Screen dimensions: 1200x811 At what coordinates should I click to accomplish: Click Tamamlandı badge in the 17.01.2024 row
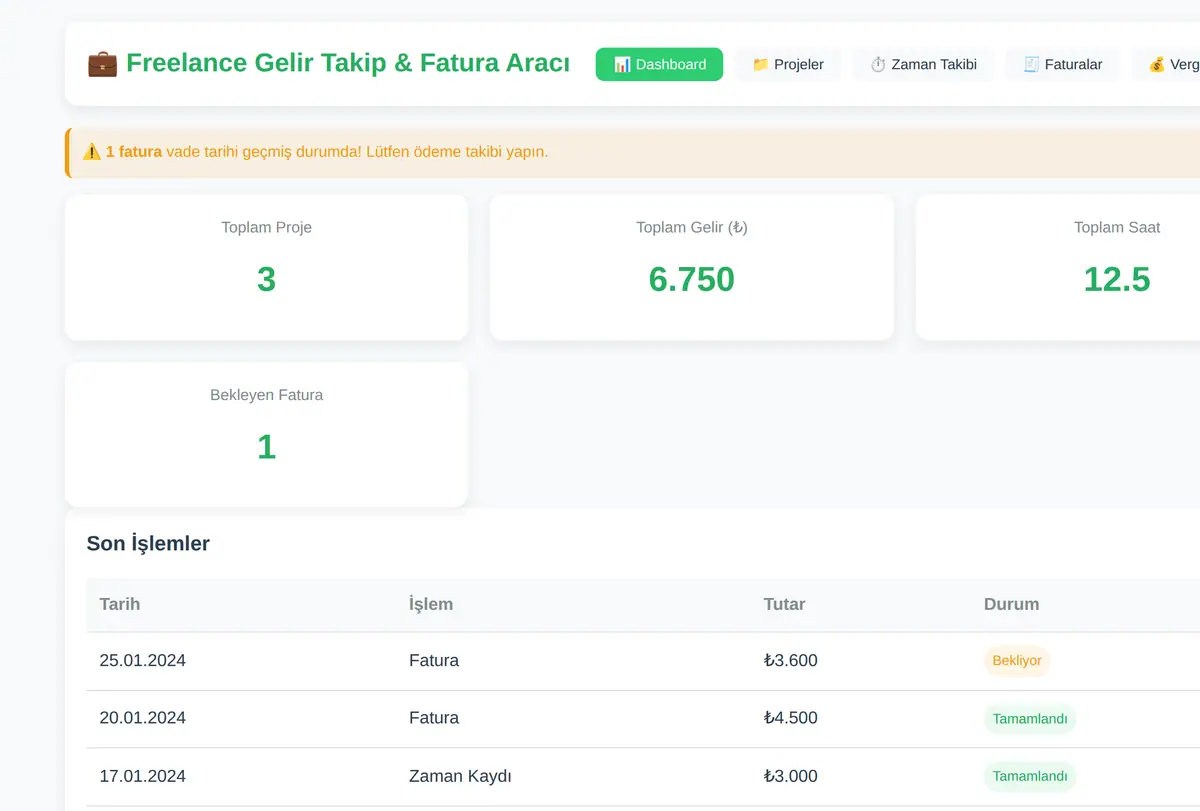tap(1030, 776)
